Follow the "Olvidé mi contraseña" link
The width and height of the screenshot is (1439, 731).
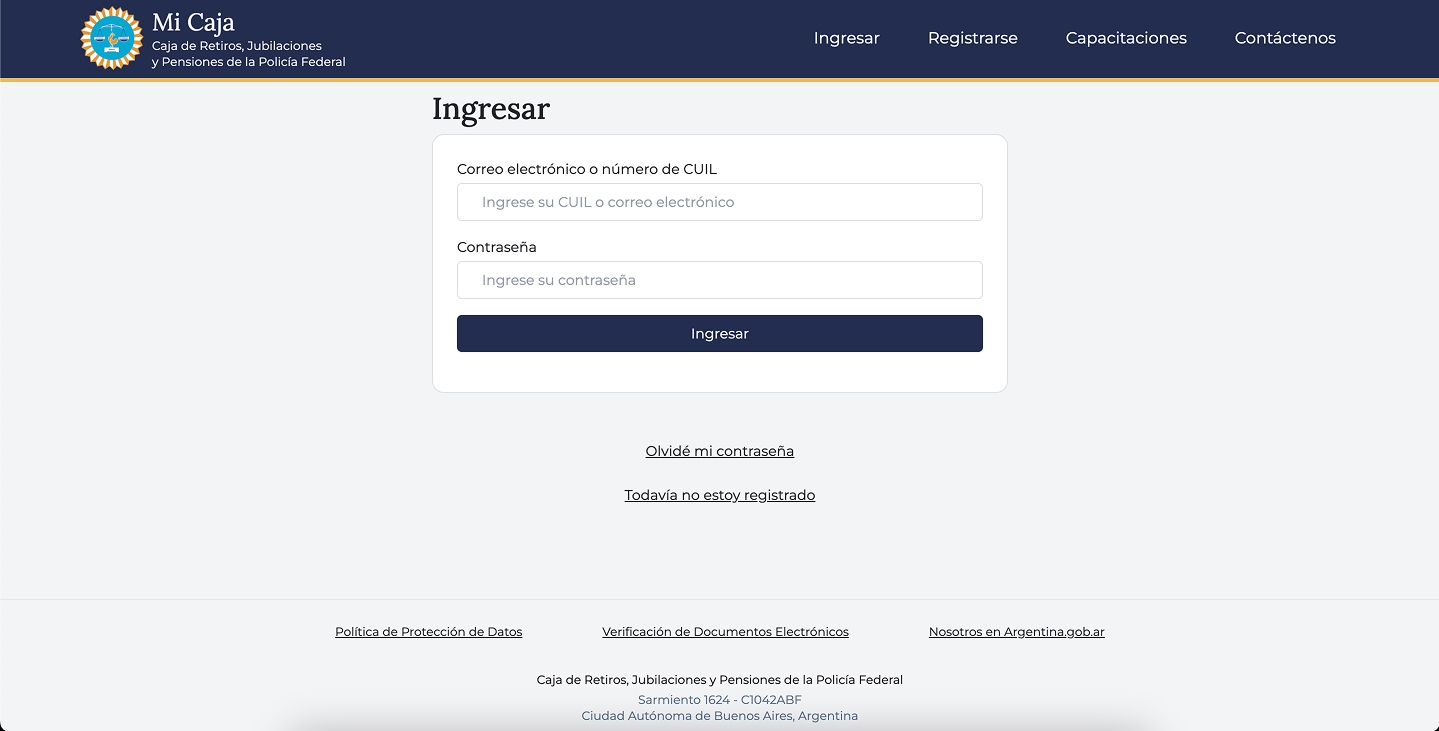[x=719, y=451]
